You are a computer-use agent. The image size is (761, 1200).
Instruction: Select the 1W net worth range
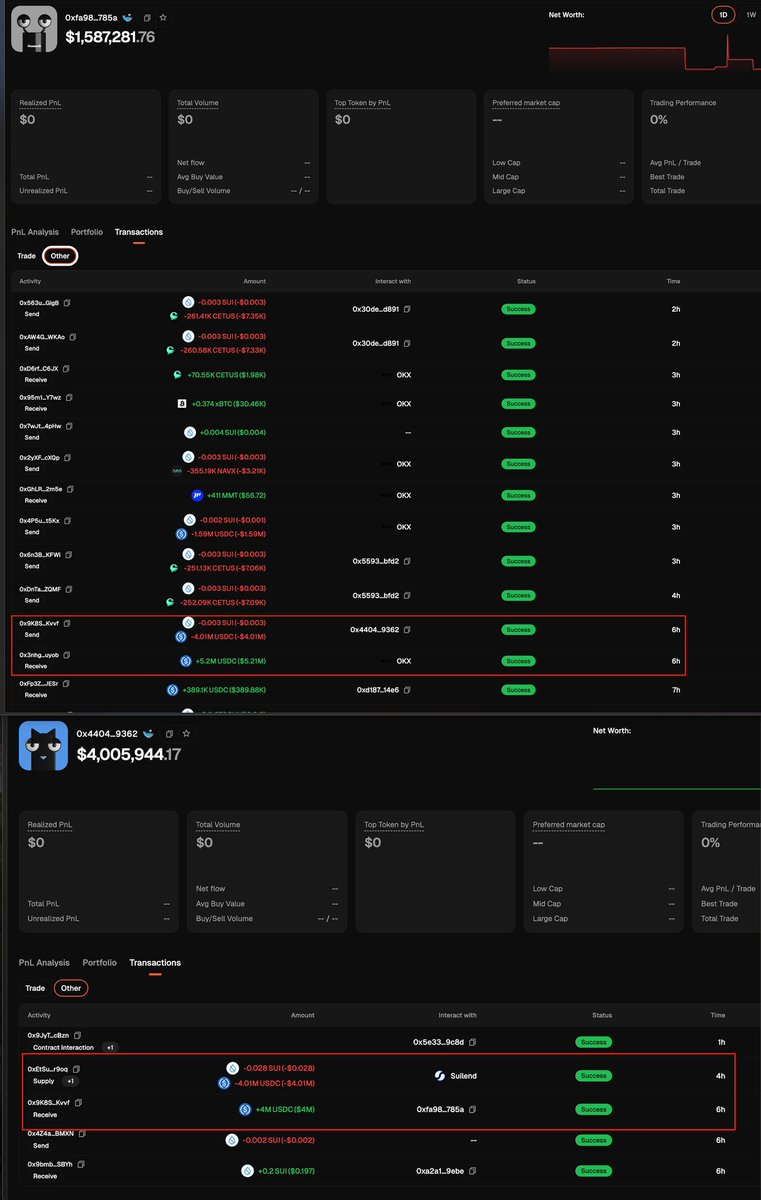[x=751, y=15]
